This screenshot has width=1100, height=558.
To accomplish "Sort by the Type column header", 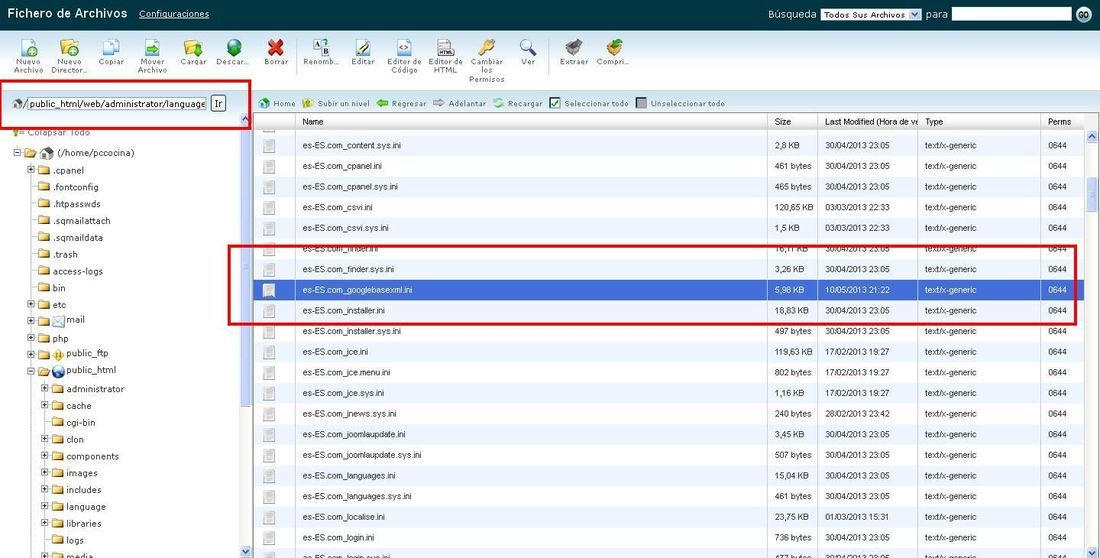I will [x=979, y=121].
